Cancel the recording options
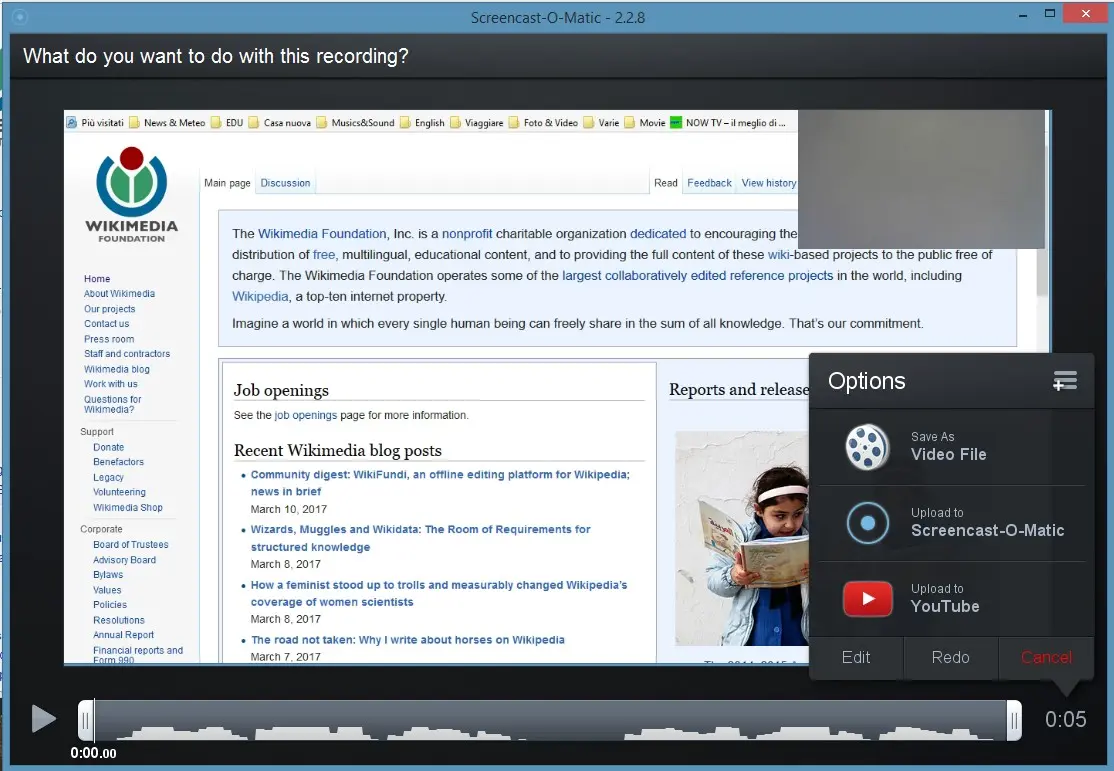 coord(1046,657)
